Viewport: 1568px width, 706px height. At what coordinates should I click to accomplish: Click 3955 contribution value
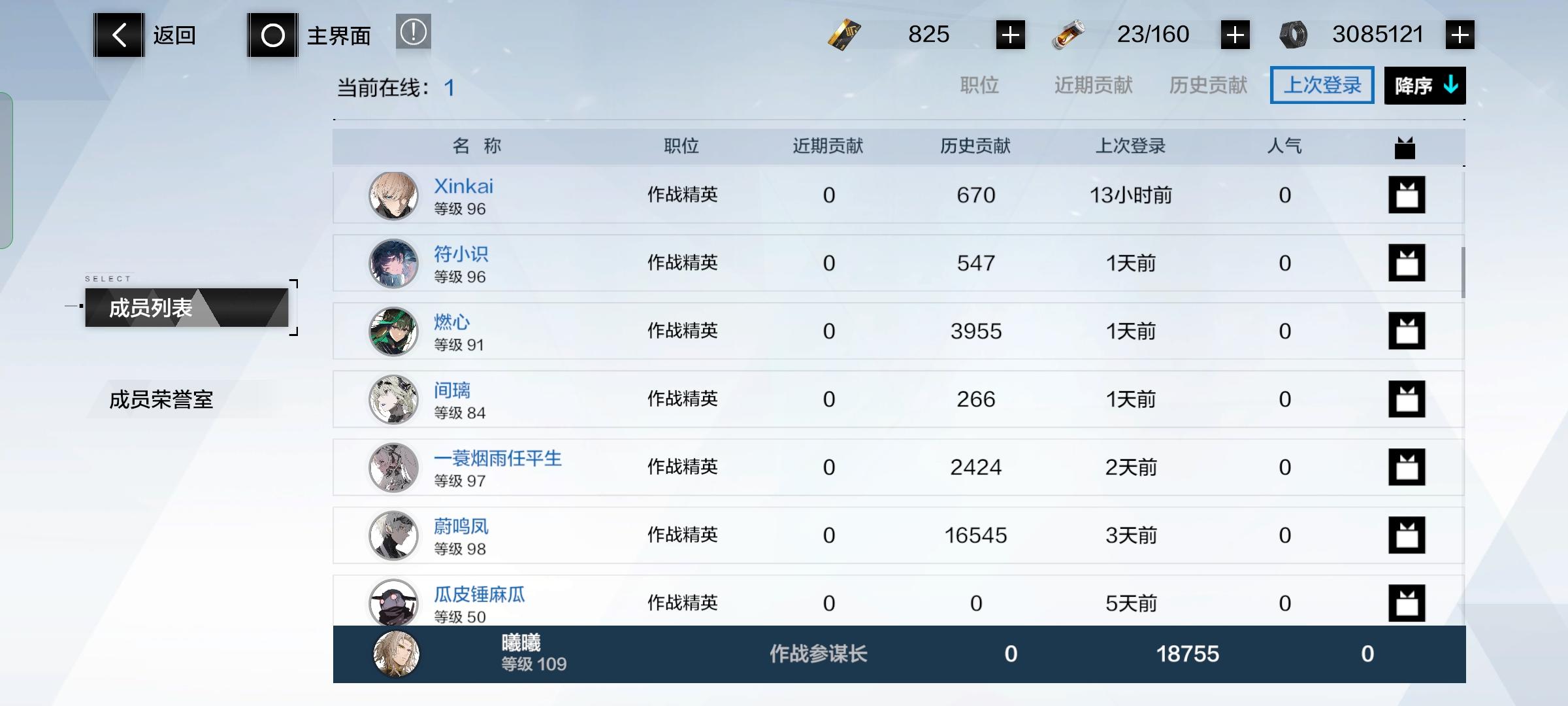coord(975,331)
